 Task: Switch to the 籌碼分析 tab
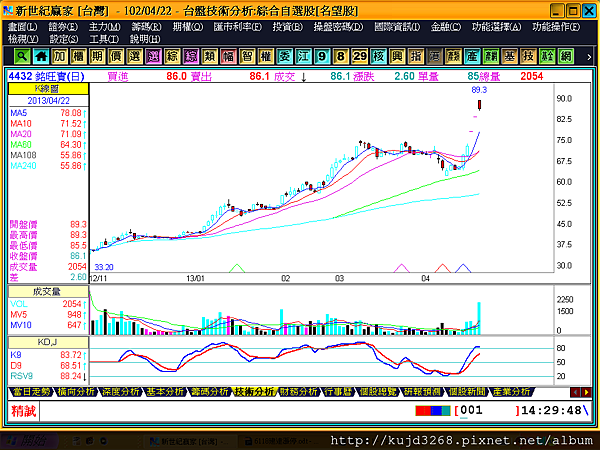209,391
